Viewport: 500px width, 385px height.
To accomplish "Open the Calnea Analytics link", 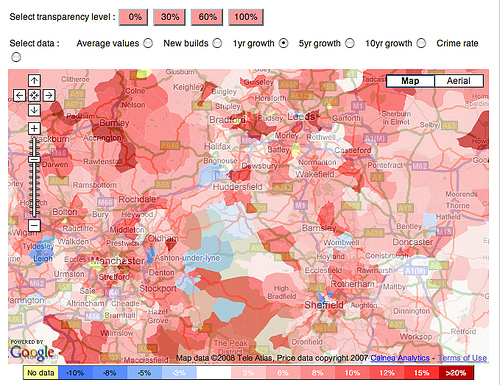I will [400, 358].
